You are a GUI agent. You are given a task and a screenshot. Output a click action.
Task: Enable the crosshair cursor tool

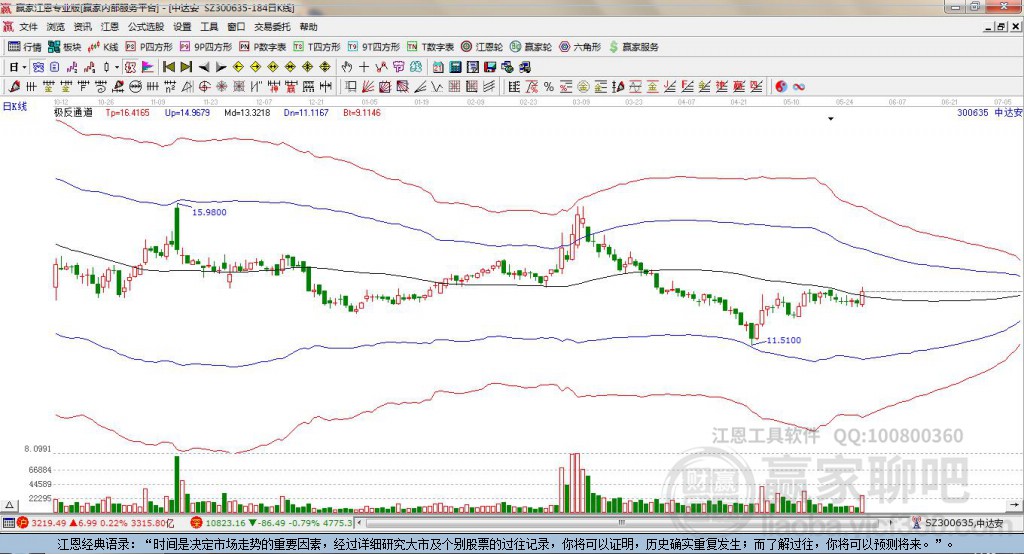[x=364, y=67]
